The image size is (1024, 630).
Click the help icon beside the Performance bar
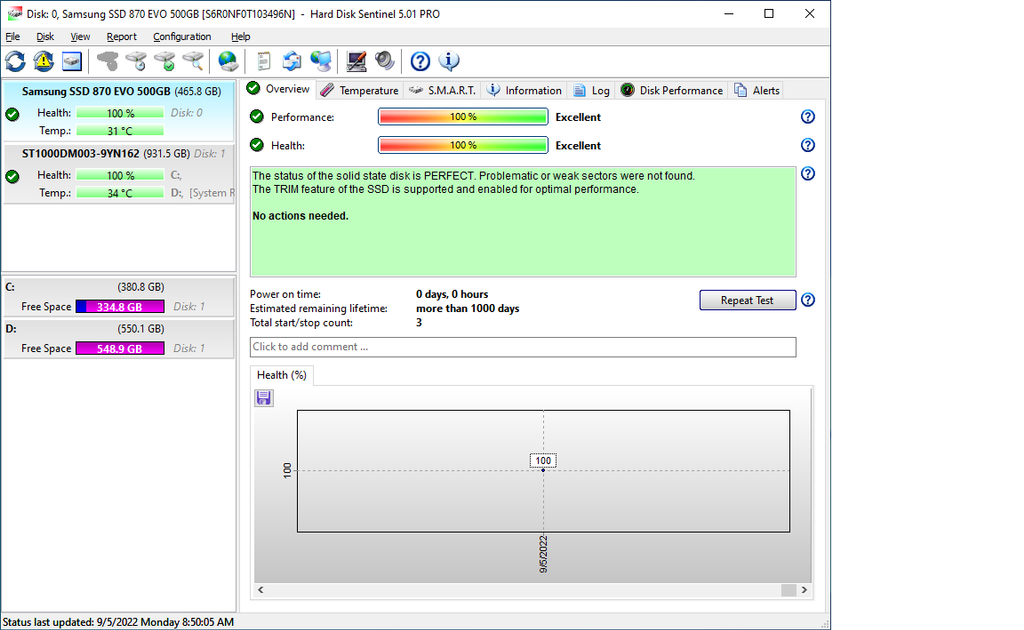[x=808, y=117]
